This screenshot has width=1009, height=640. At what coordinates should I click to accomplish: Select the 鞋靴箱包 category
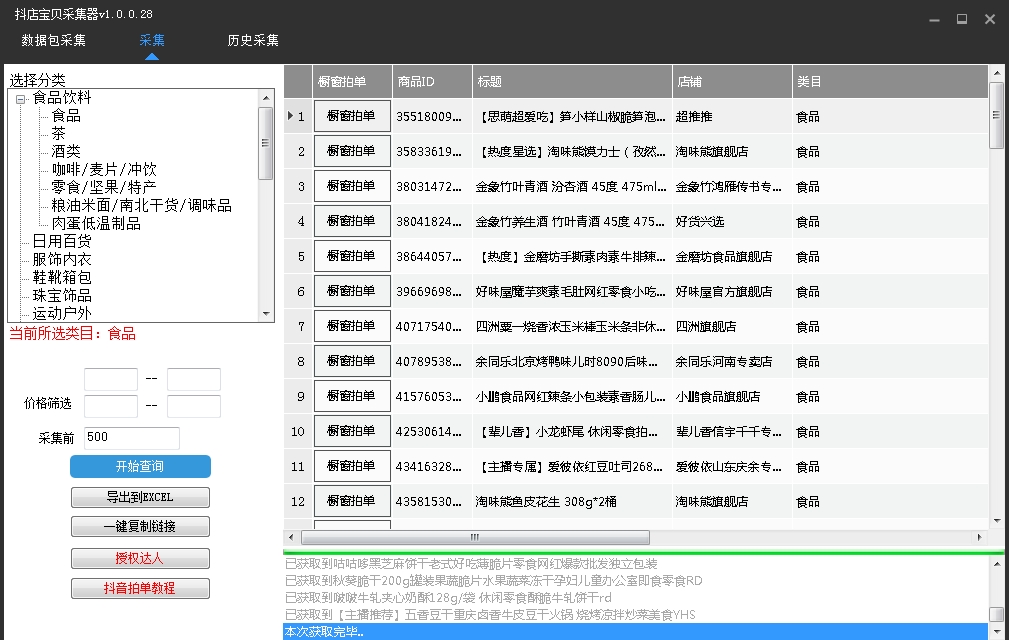point(62,278)
